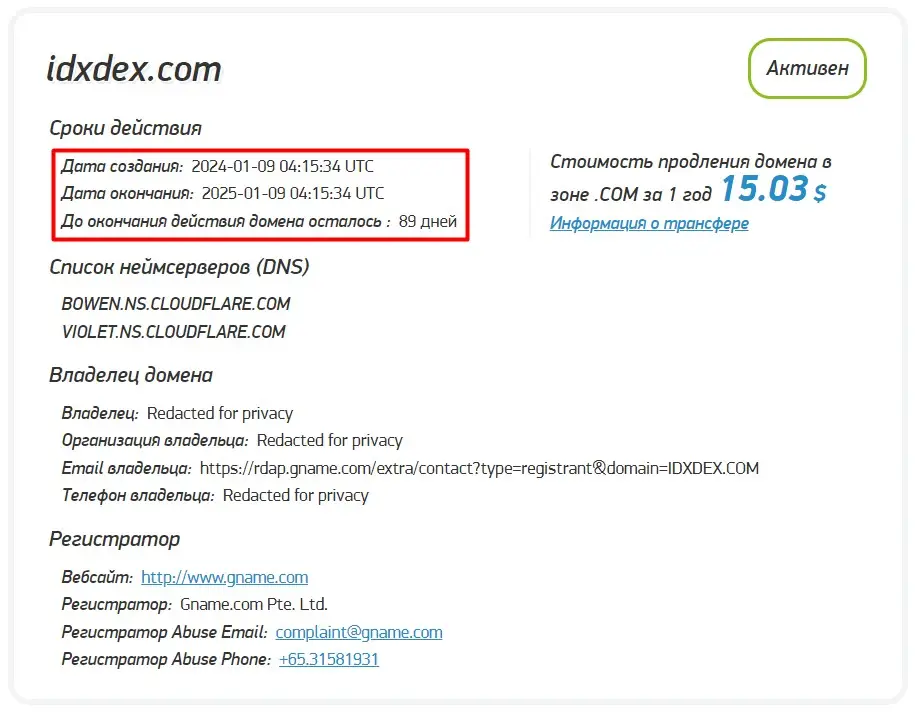Image resolution: width=915 pixels, height=712 pixels.
Task: Click the 89 дней remaining days text
Action: 428,221
